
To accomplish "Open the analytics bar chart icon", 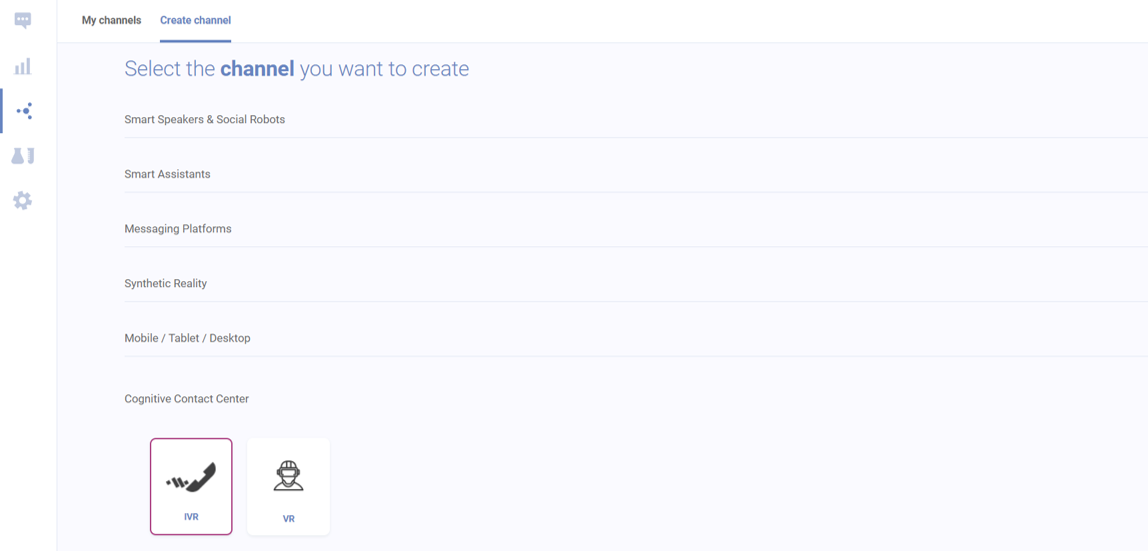I will coord(23,67).
